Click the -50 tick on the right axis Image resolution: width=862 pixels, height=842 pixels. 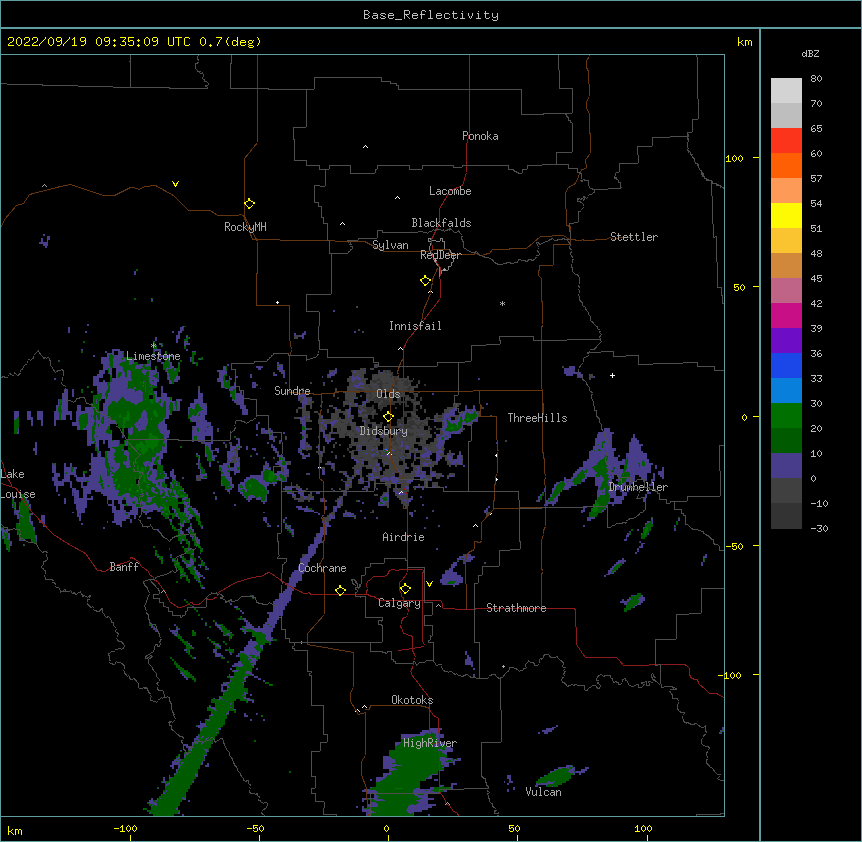coord(734,546)
